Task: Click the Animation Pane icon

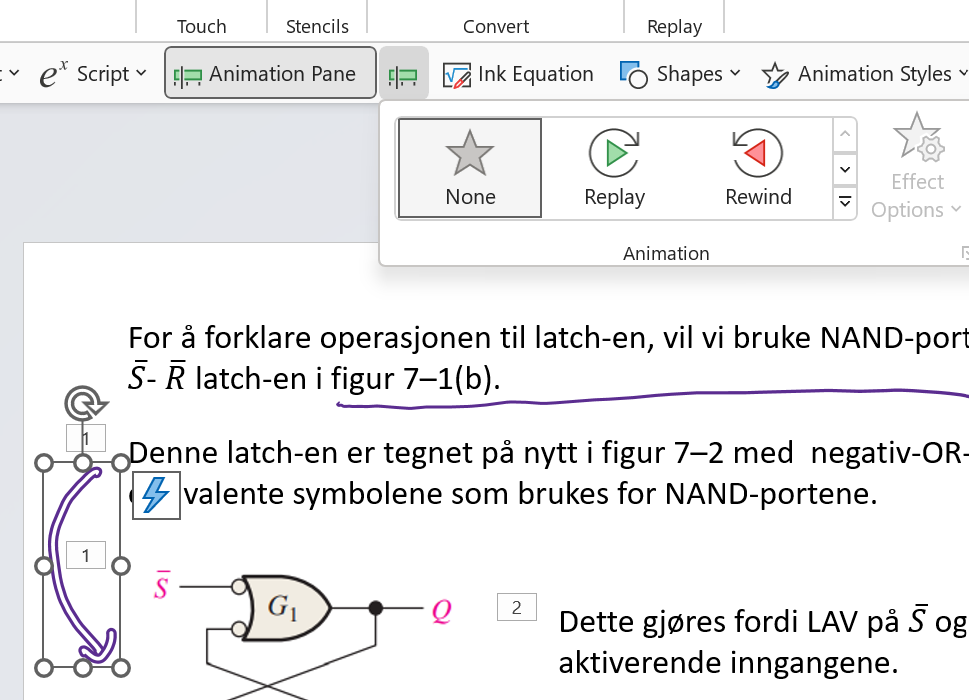Action: tap(188, 75)
